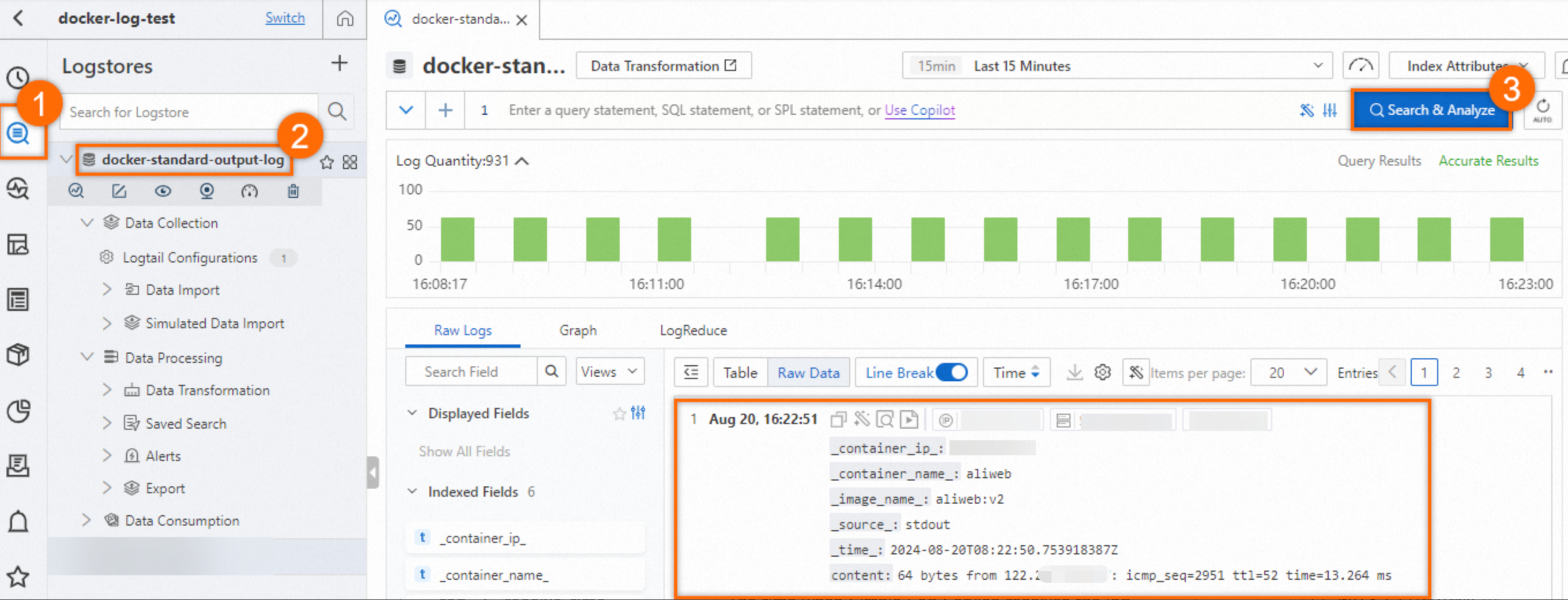Image resolution: width=1568 pixels, height=600 pixels.
Task: Switch to Table view
Action: click(740, 372)
